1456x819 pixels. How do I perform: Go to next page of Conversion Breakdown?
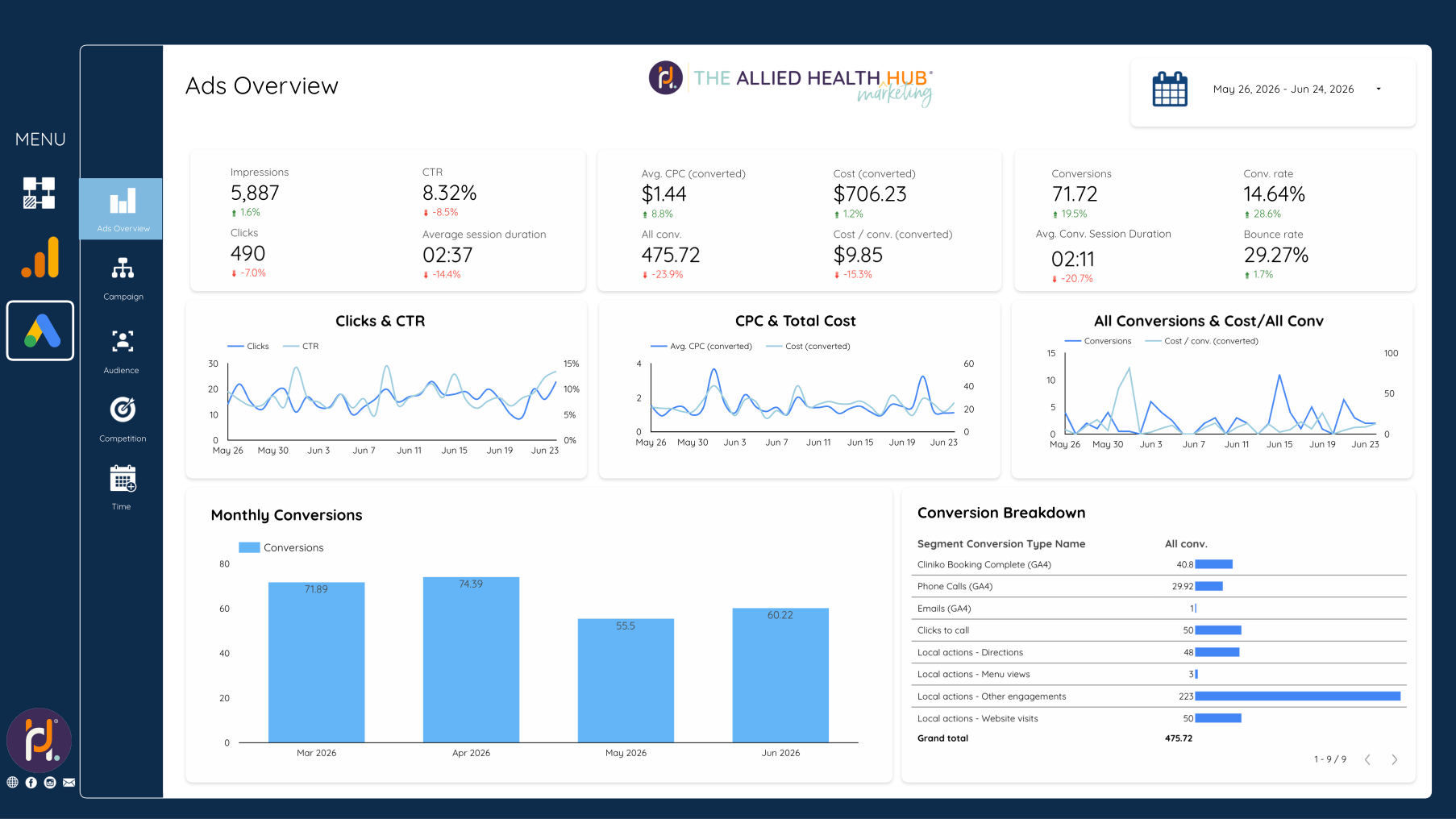pos(1395,759)
